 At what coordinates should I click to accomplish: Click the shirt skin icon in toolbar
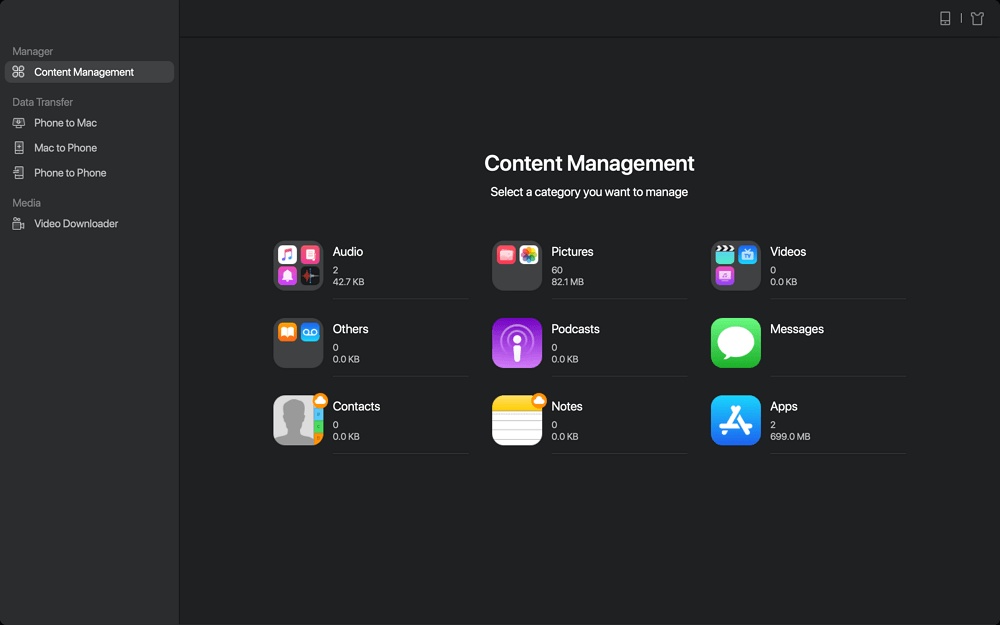(x=977, y=18)
